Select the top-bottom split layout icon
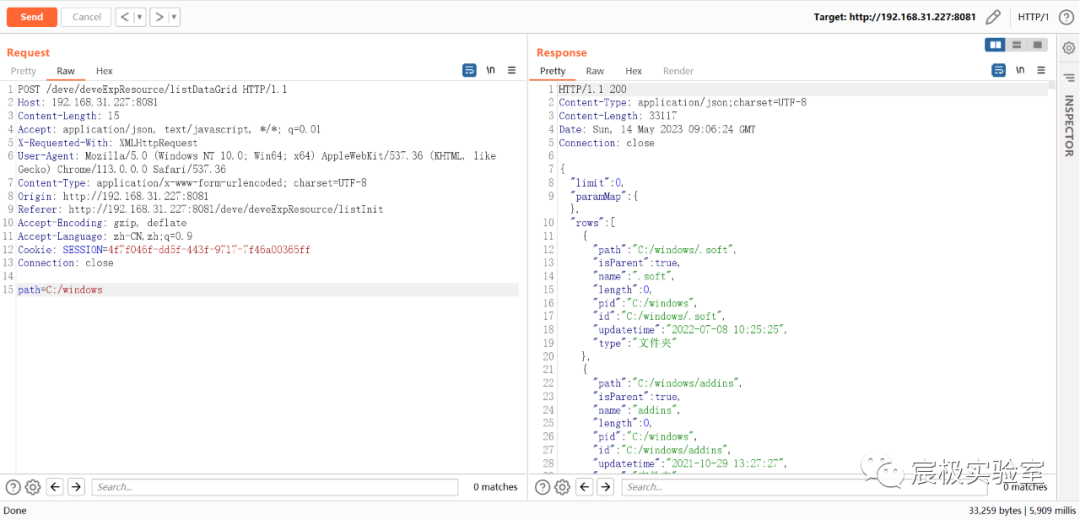Viewport: 1080px width, 520px height. (1016, 45)
